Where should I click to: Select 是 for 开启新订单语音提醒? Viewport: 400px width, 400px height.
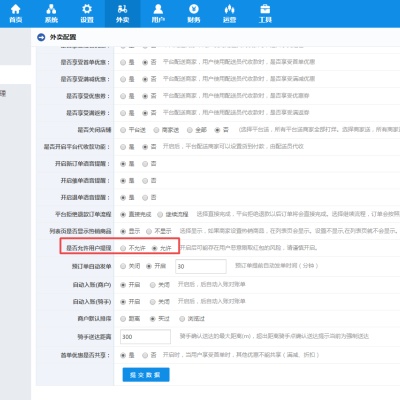(x=123, y=164)
